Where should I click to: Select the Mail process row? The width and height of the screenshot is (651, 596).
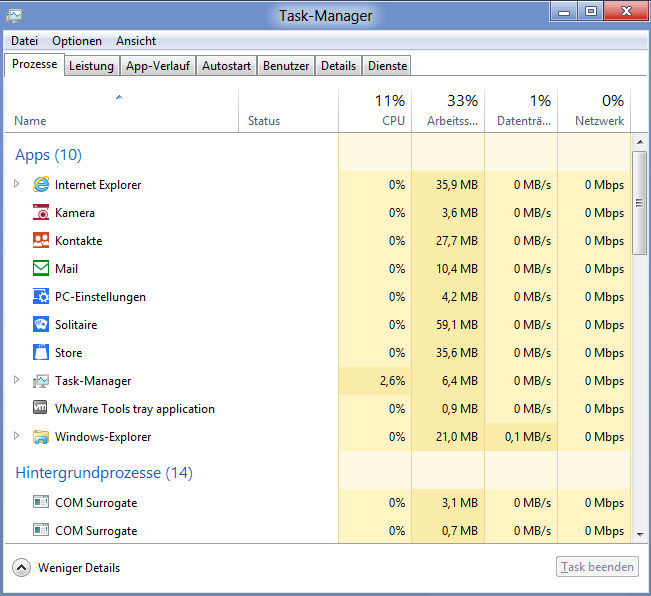(318, 269)
